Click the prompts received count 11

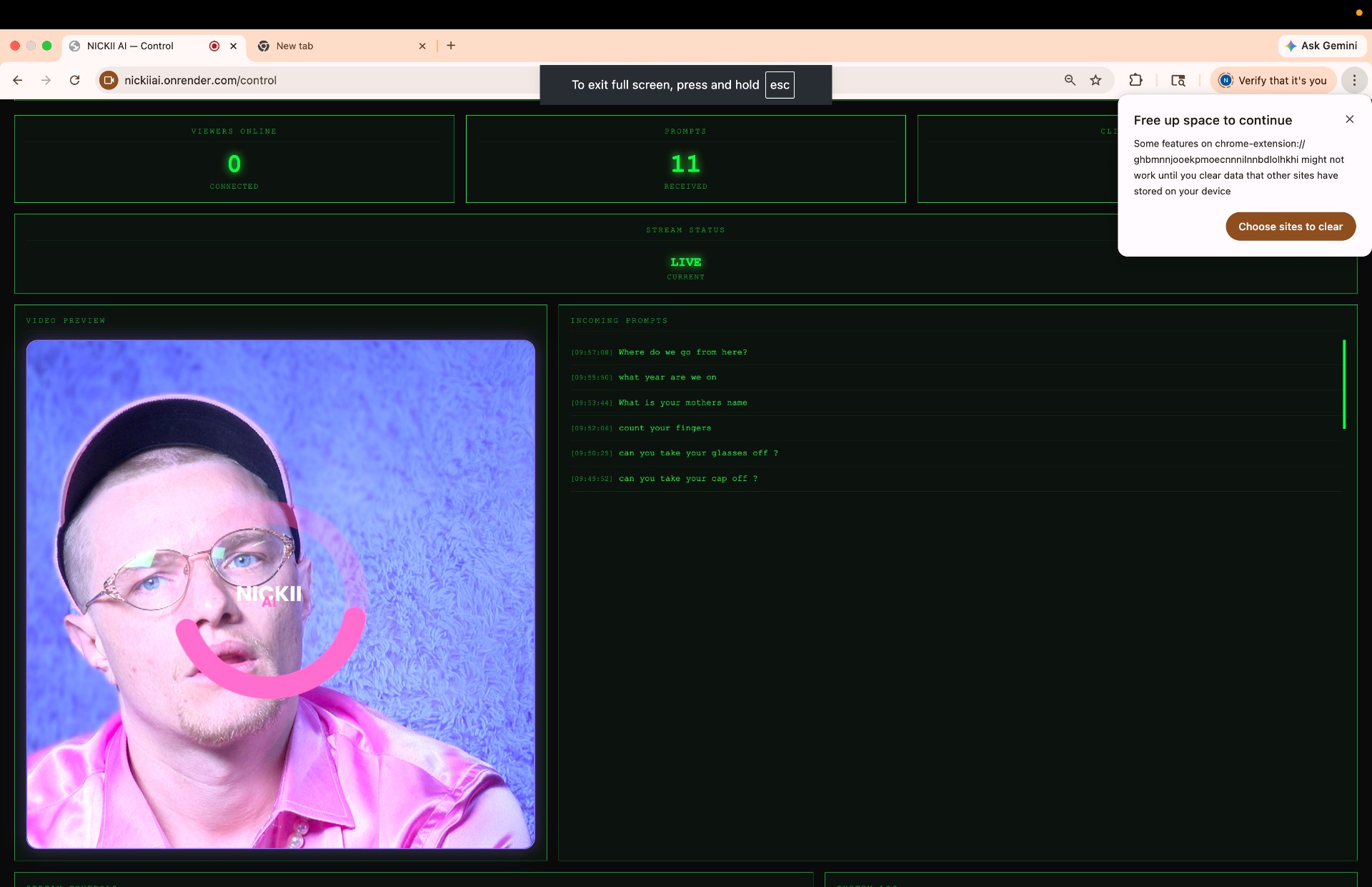coord(685,164)
